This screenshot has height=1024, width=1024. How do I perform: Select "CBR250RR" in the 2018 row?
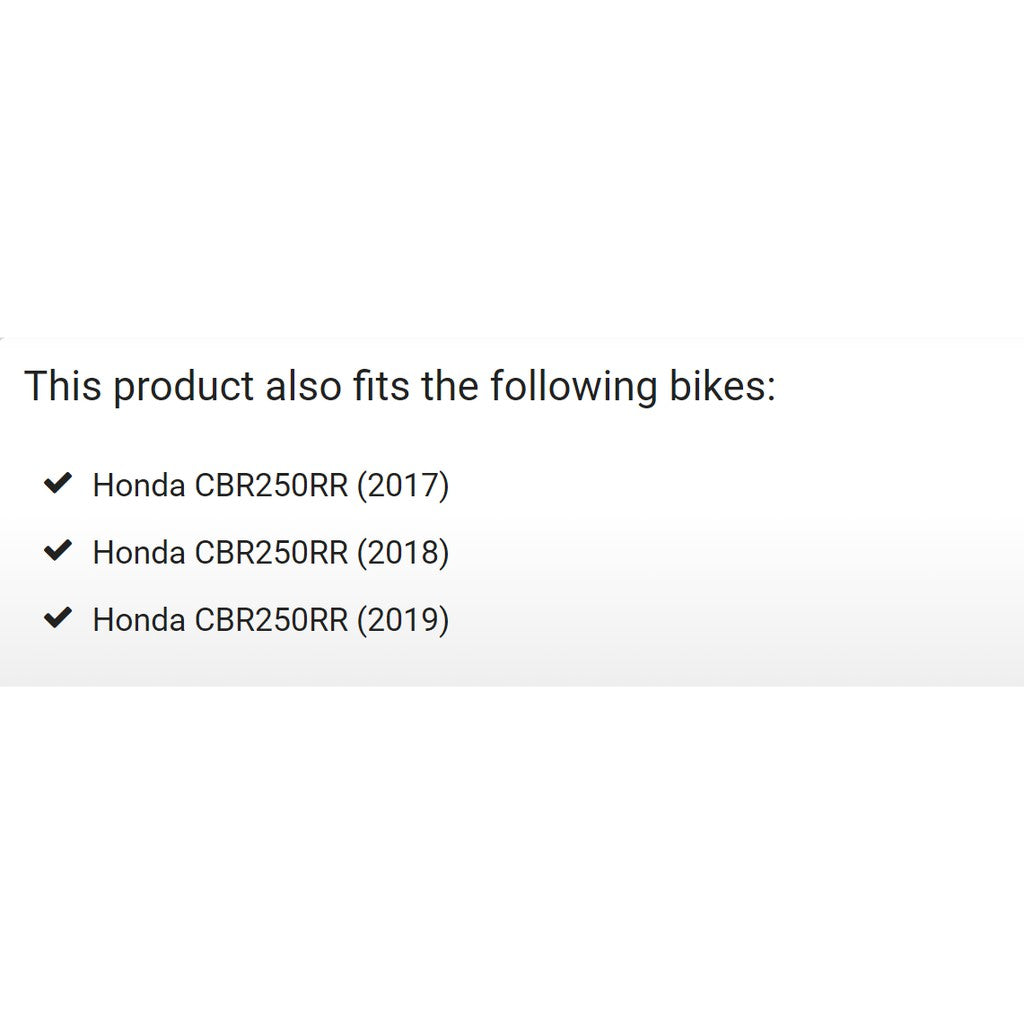pyautogui.click(x=271, y=553)
